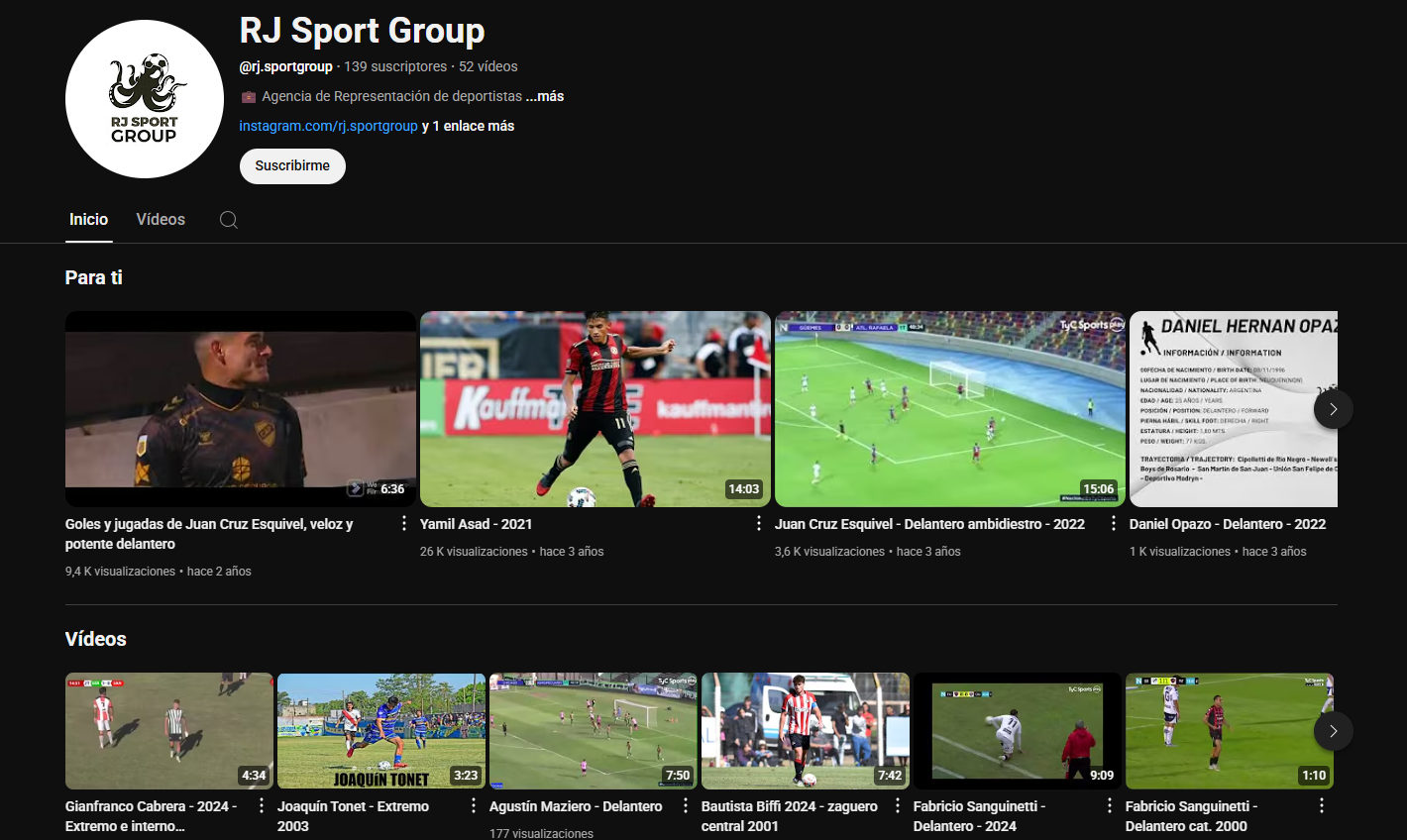The image size is (1407, 840).
Task: Open Juan Cruz Esquivel - Delantero ambidiestro title
Action: tap(929, 524)
